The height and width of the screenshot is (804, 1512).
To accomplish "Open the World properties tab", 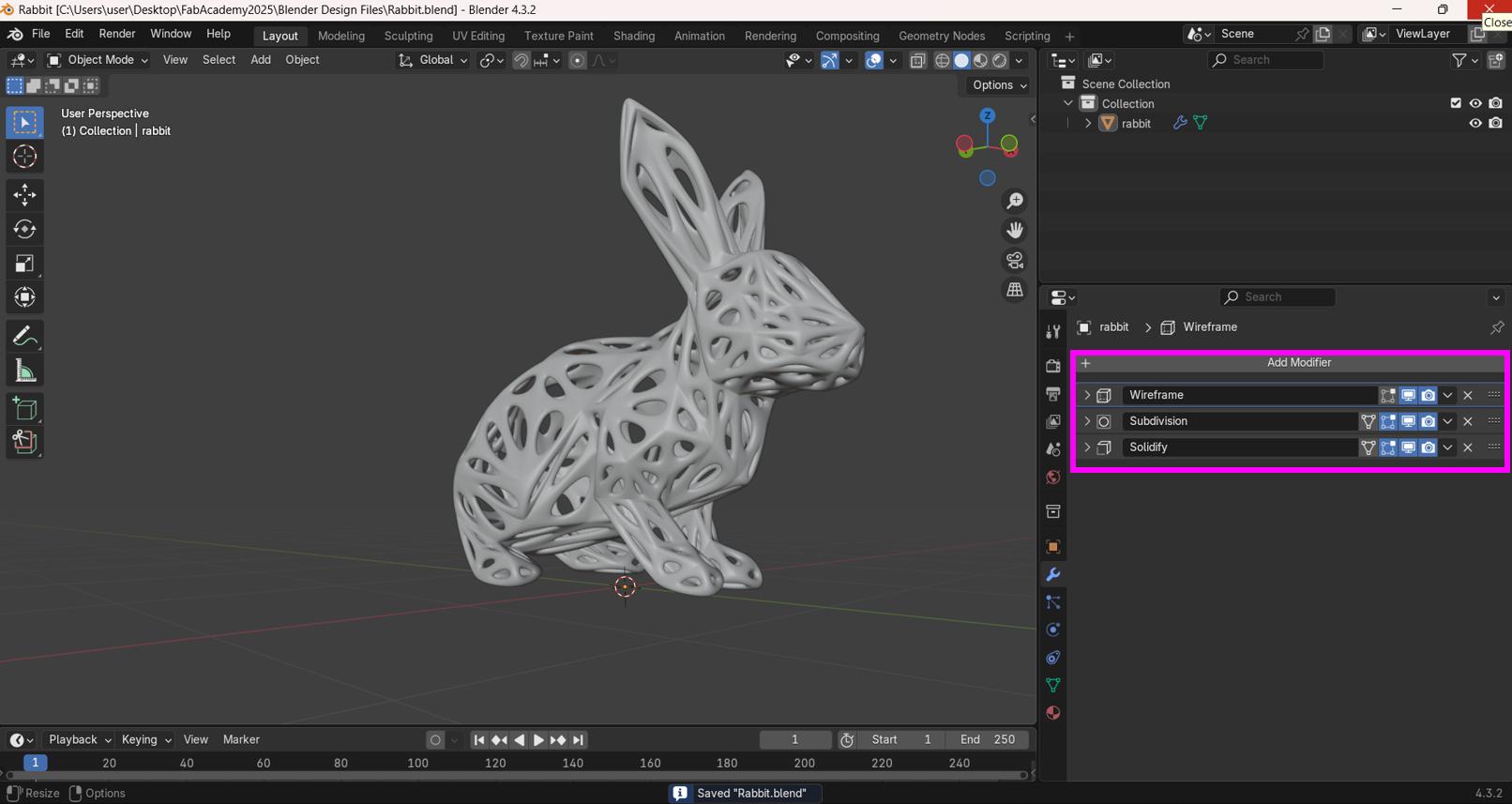I will 1053,478.
